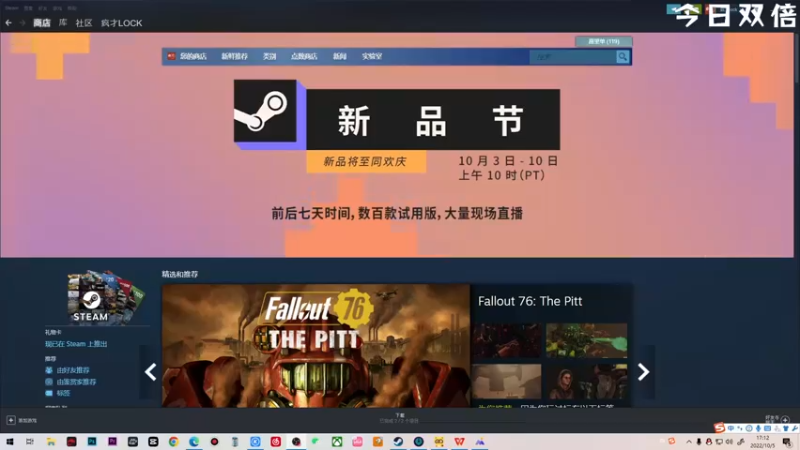Open the 库 (Library) tab

coord(63,22)
